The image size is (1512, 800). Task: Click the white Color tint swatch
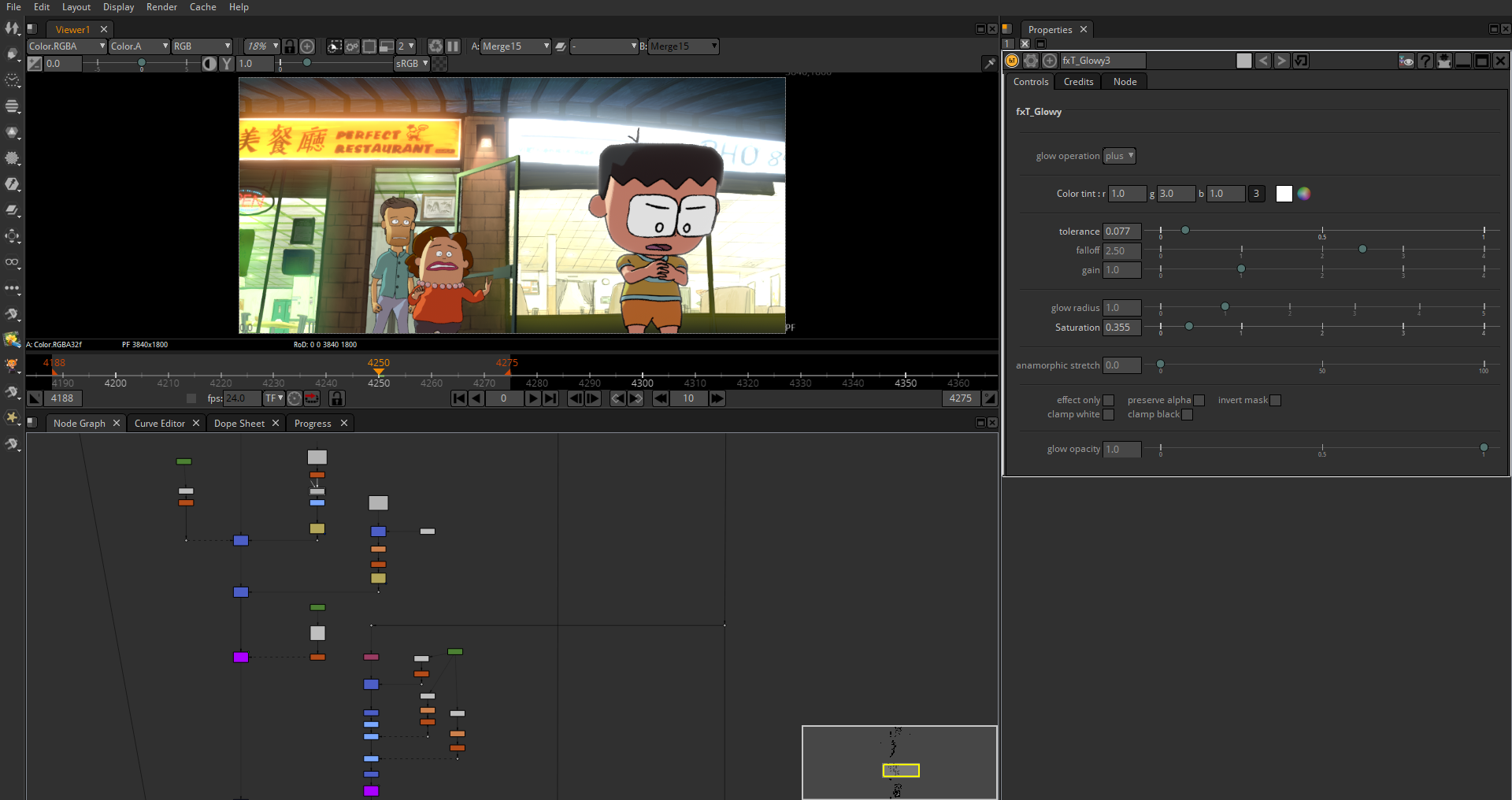[x=1284, y=194]
